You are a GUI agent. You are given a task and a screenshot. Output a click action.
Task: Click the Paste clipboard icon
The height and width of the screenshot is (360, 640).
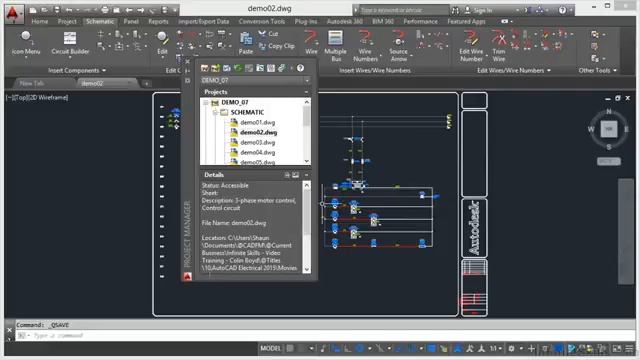click(246, 43)
